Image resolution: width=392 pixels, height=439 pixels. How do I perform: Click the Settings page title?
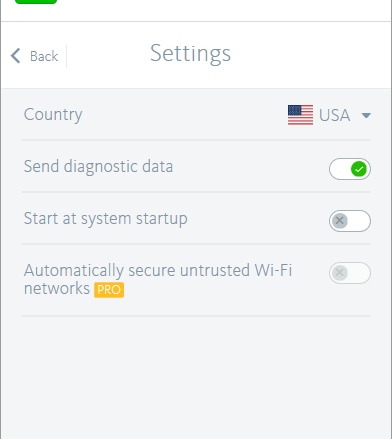coord(190,54)
